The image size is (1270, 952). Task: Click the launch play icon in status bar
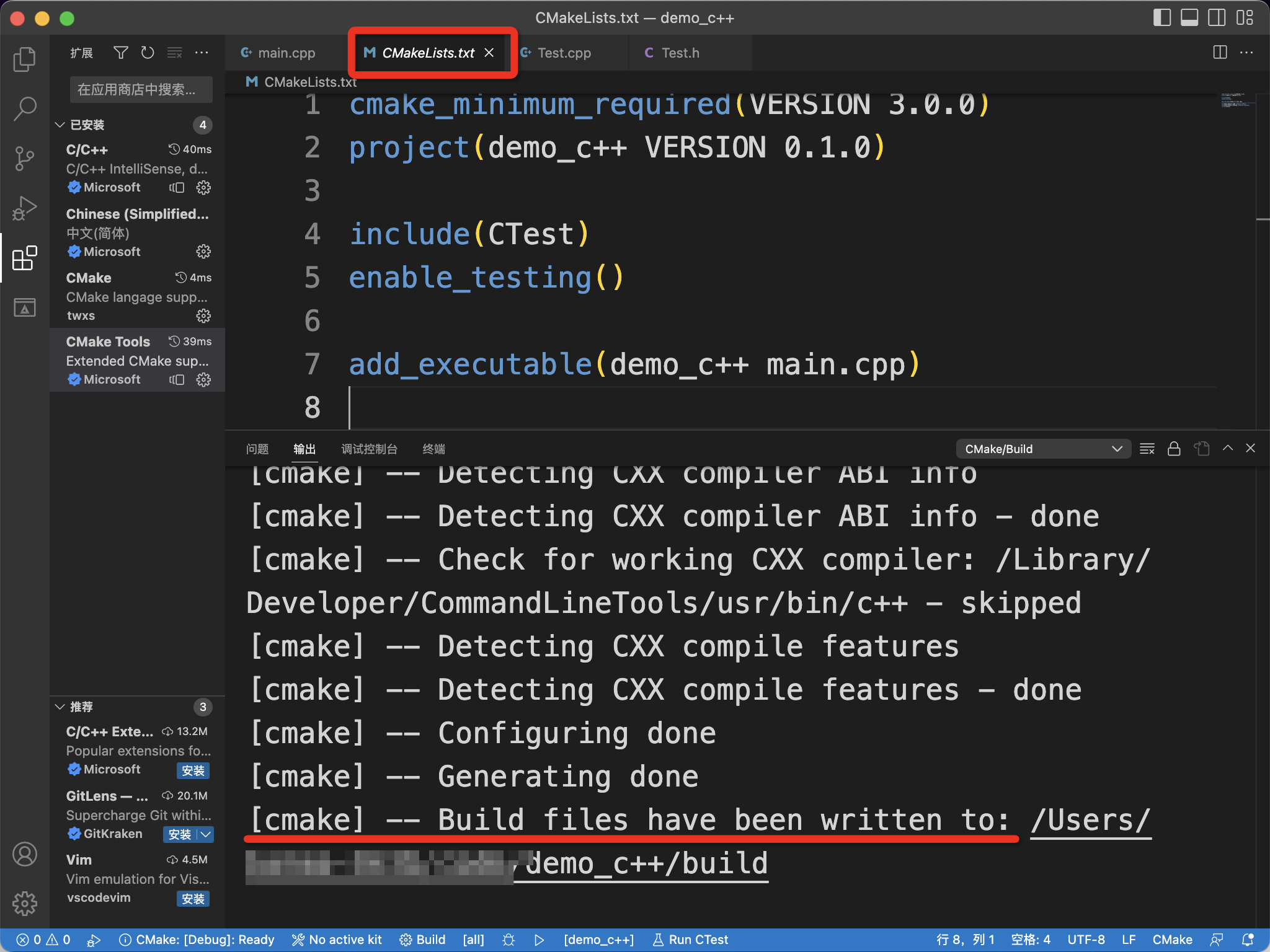coord(539,940)
